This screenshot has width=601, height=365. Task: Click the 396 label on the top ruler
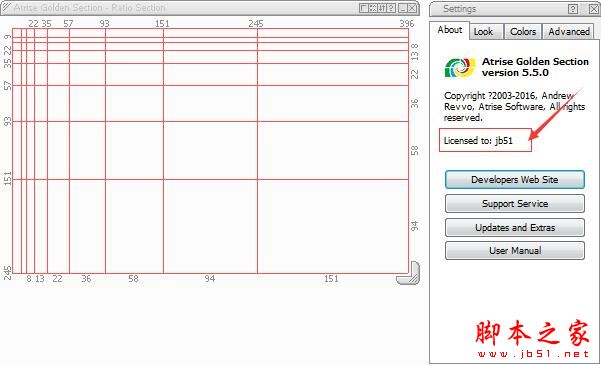(x=407, y=24)
